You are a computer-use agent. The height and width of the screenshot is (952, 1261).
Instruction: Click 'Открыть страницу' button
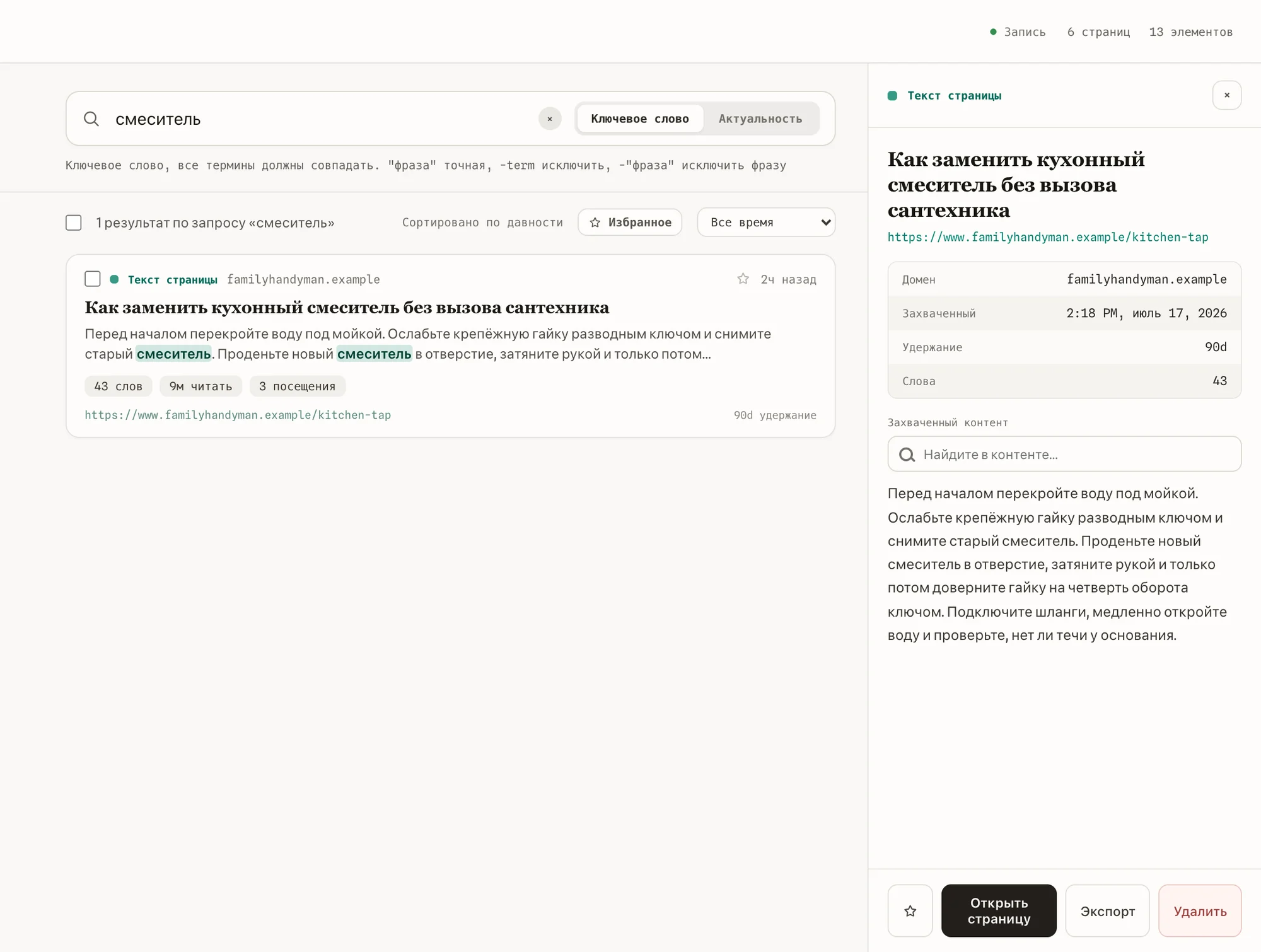click(x=999, y=910)
